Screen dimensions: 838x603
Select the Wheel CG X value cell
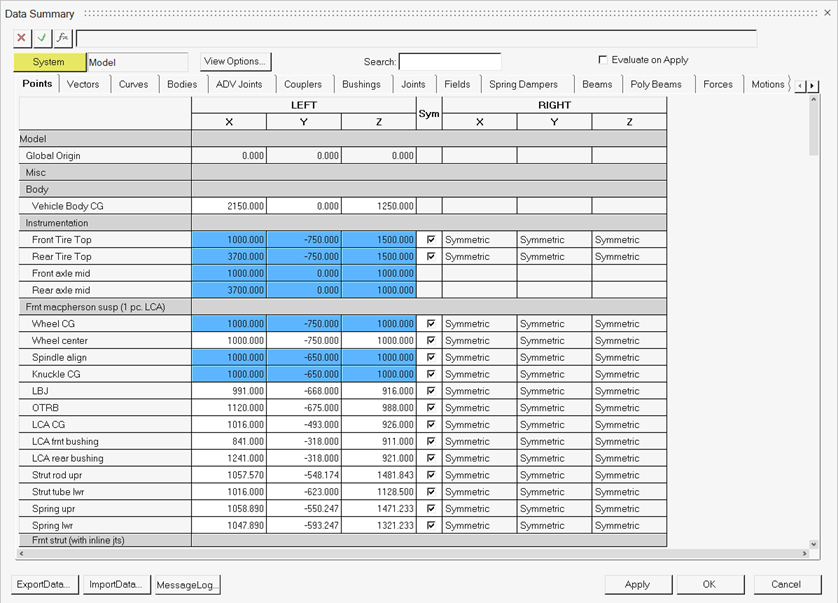(x=229, y=324)
